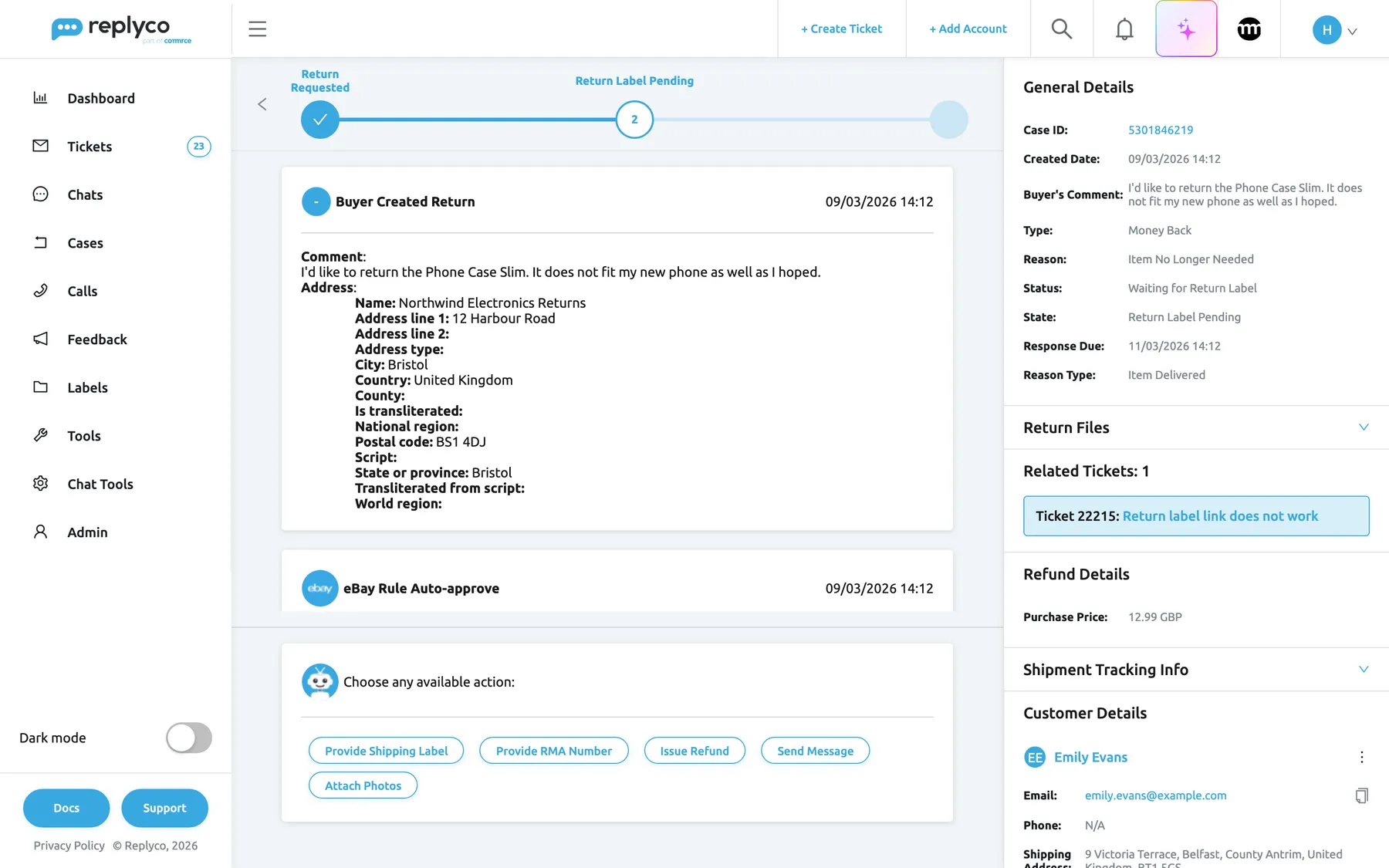1389x868 pixels.
Task: Open the user account dropdown arrow
Action: pos(1352,32)
